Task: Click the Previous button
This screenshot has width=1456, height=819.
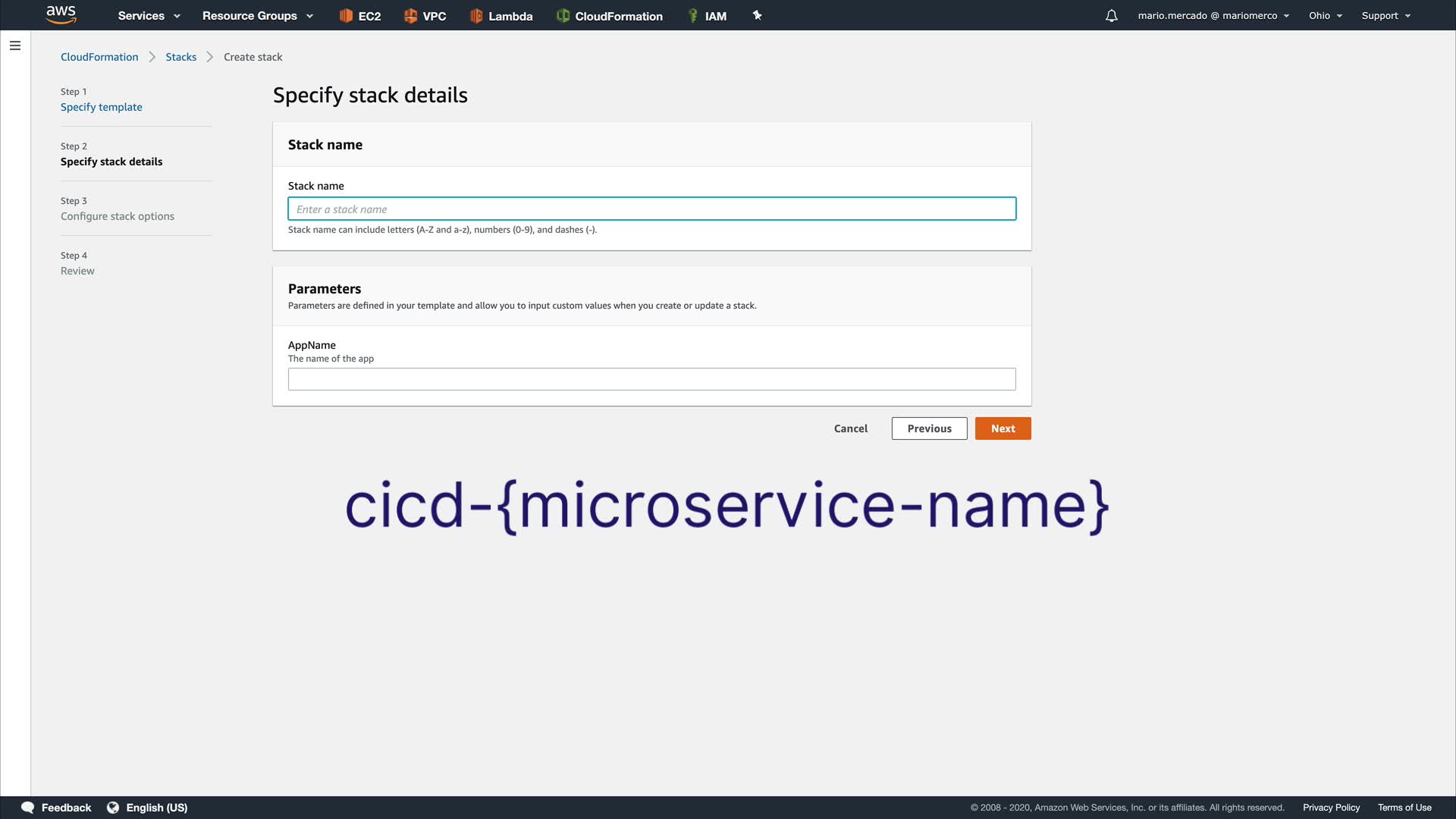Action: (x=929, y=428)
